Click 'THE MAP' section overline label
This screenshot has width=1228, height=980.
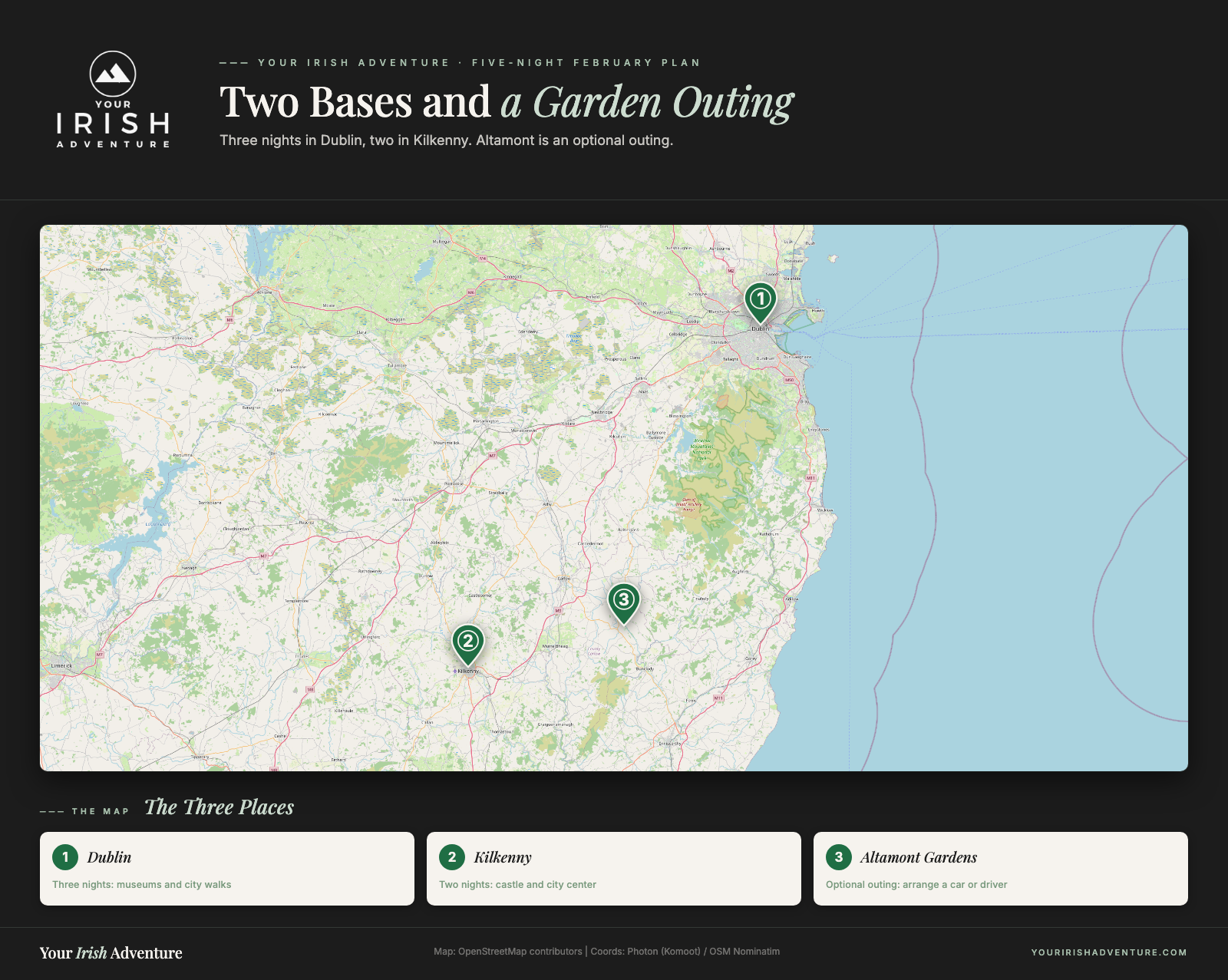pyautogui.click(x=101, y=811)
